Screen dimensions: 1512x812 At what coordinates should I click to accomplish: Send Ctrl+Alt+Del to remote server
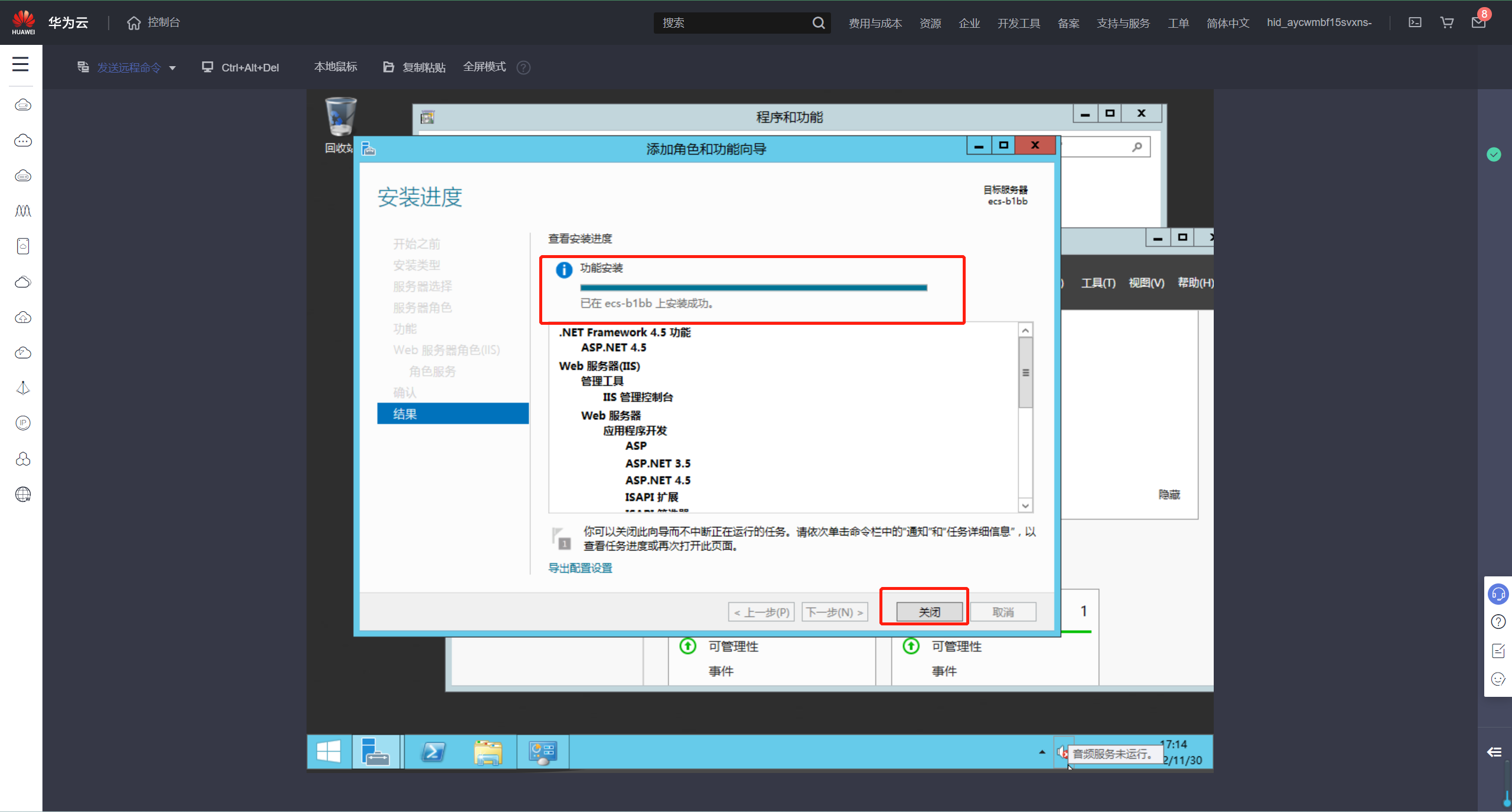[240, 67]
